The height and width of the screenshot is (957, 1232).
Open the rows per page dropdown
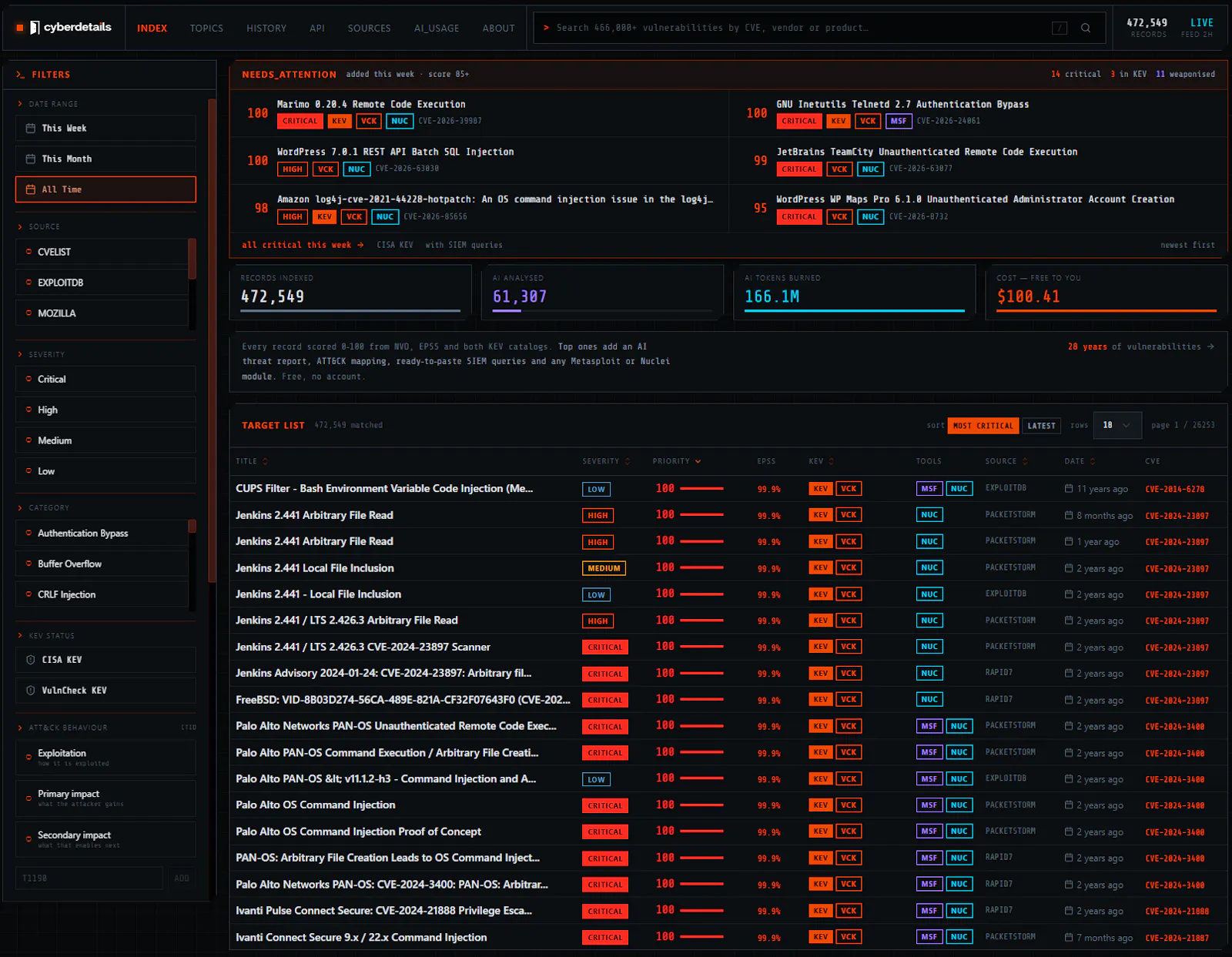tap(1117, 425)
